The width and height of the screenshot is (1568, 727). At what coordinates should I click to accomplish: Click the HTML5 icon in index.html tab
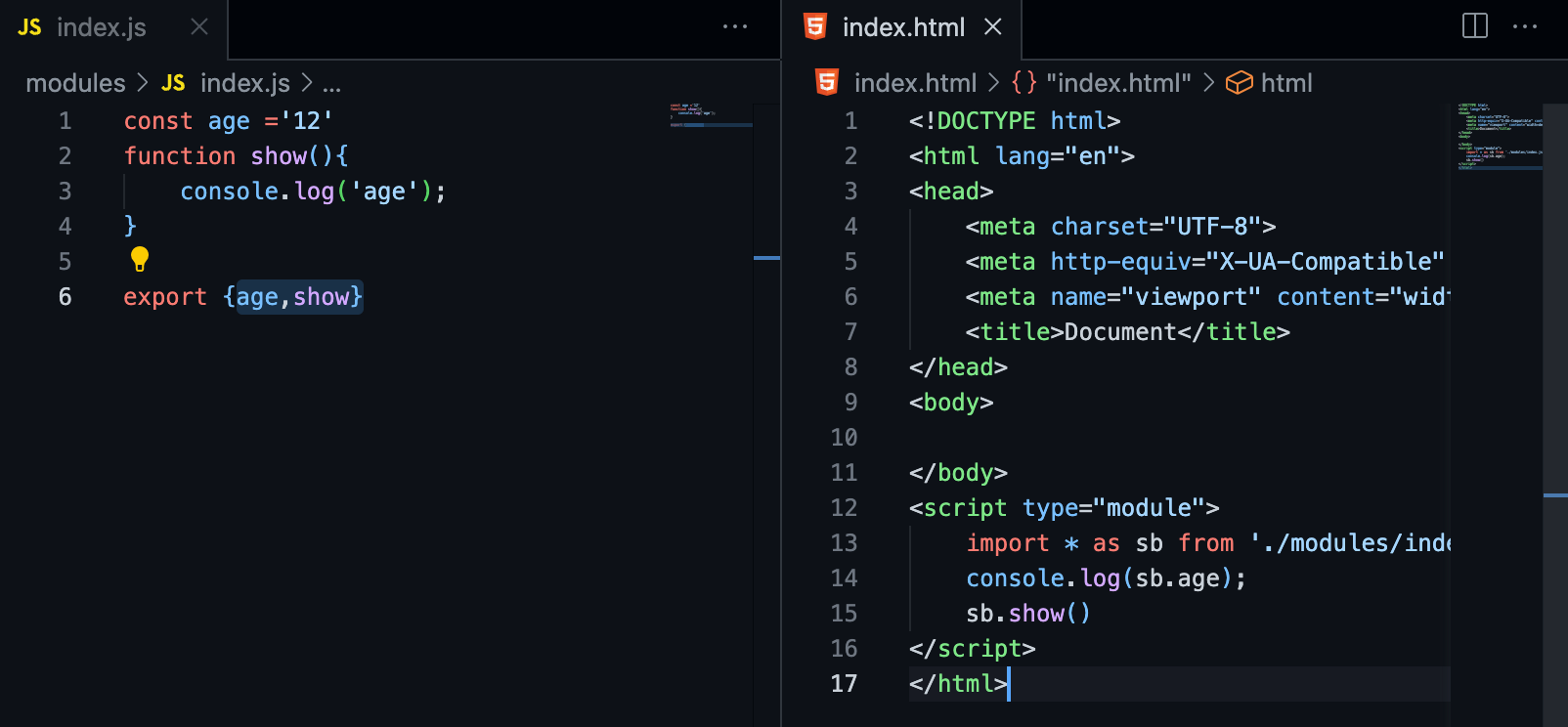(815, 27)
